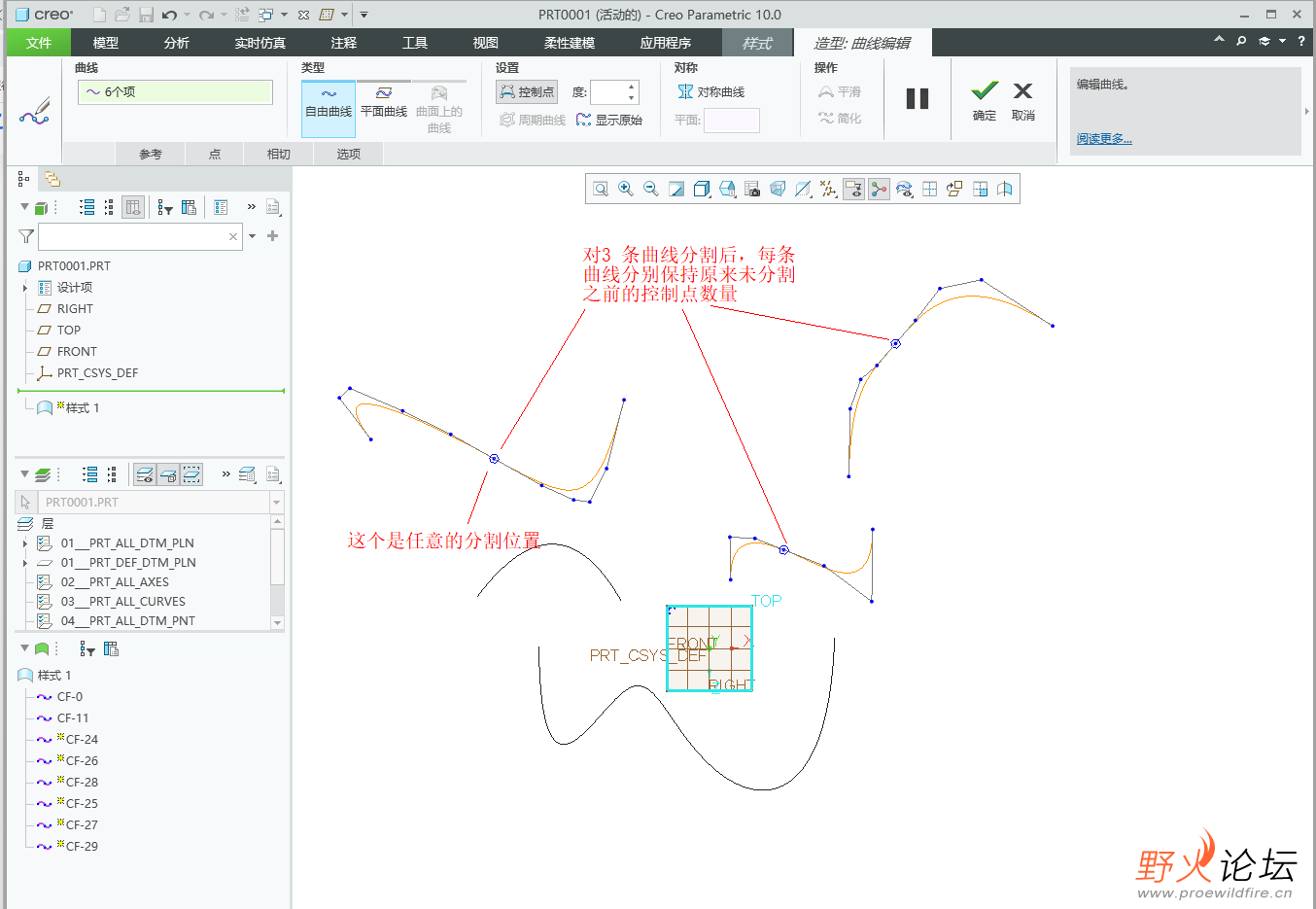Expand the 设计项 tree node
Viewport: 1316px width, 909px height.
(x=25, y=288)
